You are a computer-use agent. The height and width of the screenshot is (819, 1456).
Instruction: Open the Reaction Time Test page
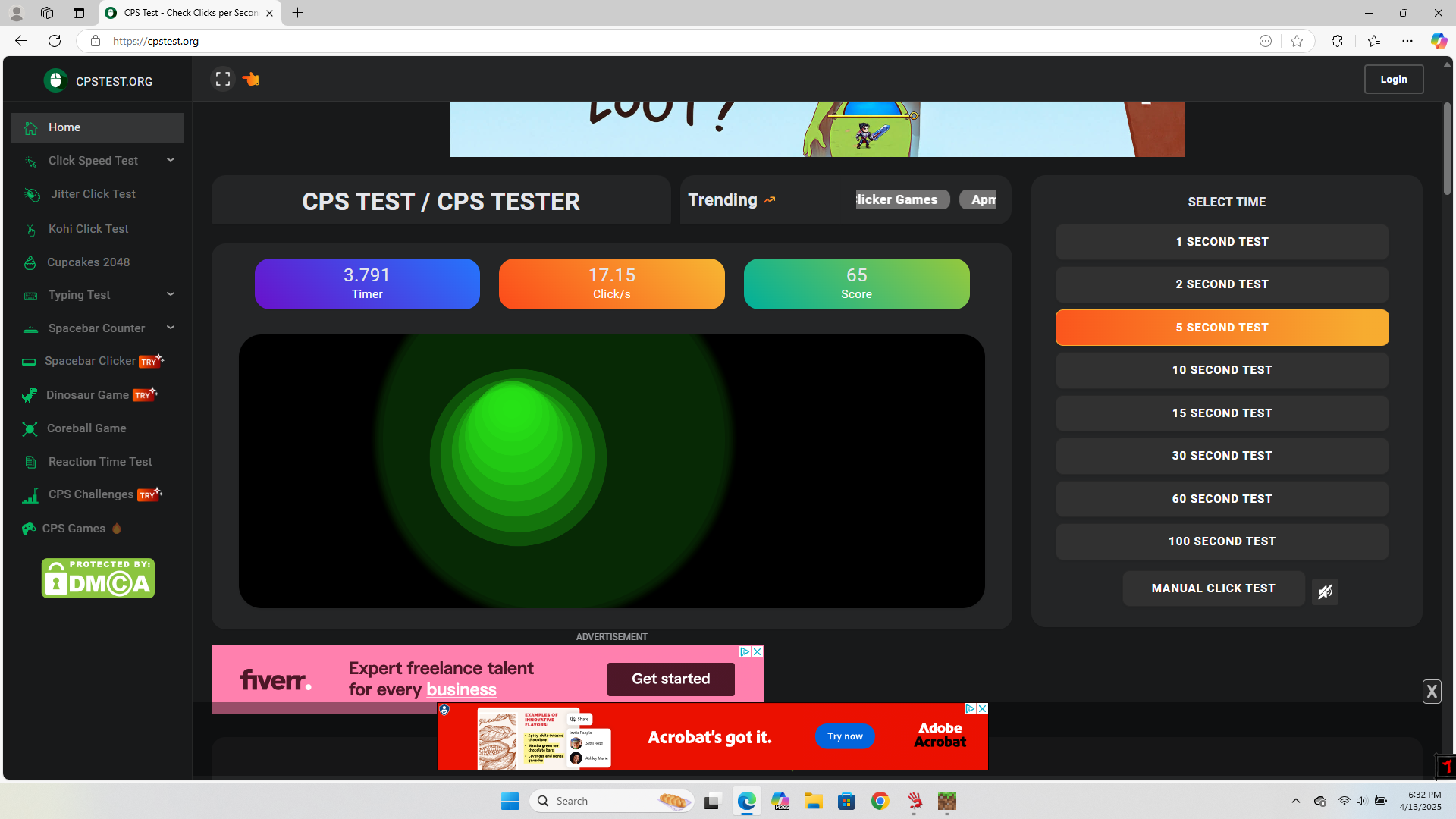pyautogui.click(x=100, y=462)
